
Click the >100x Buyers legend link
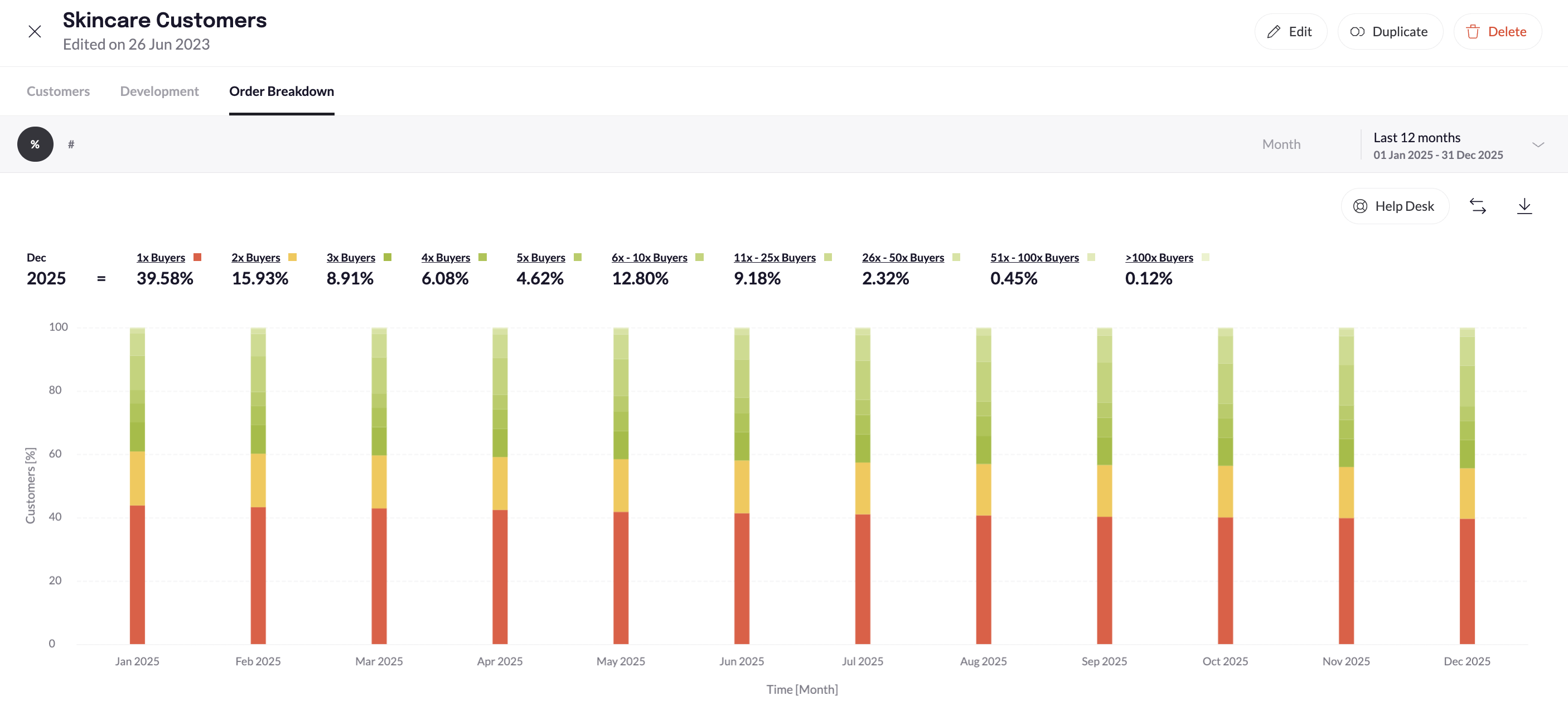point(1158,258)
